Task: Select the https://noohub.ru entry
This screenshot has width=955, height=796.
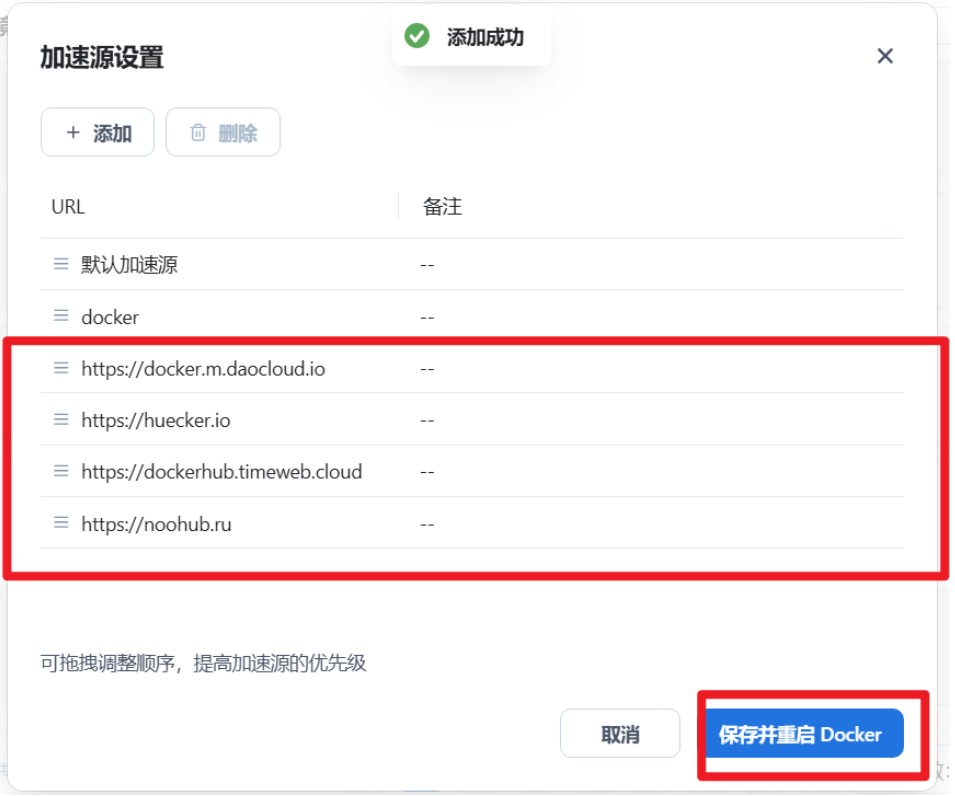Action: [x=156, y=524]
